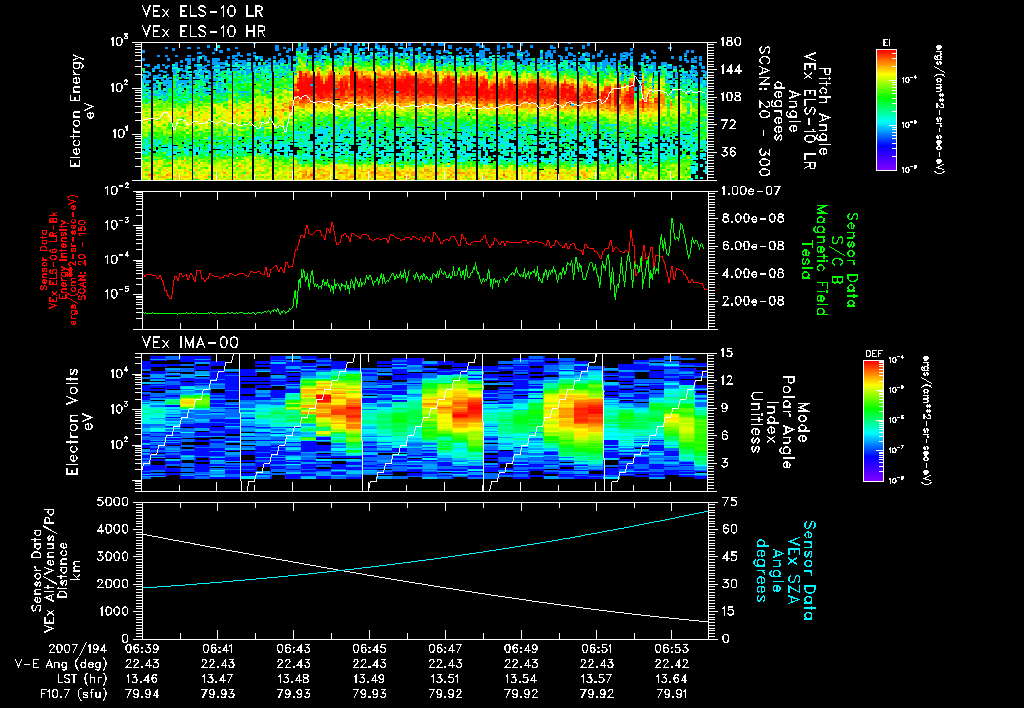1024x708 pixels.
Task: Click the polar angle index tick 12
Action: click(x=729, y=381)
